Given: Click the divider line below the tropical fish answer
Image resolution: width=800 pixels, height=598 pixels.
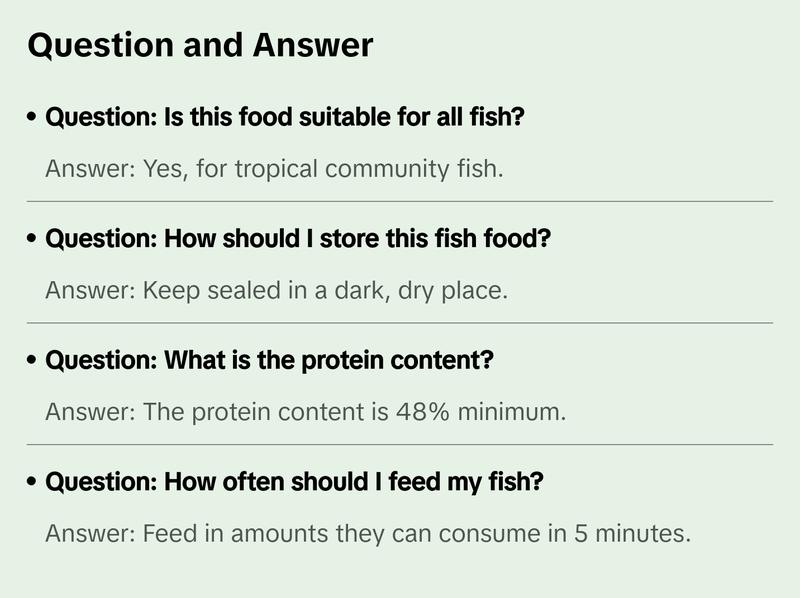Looking at the screenshot, I should 400,201.
